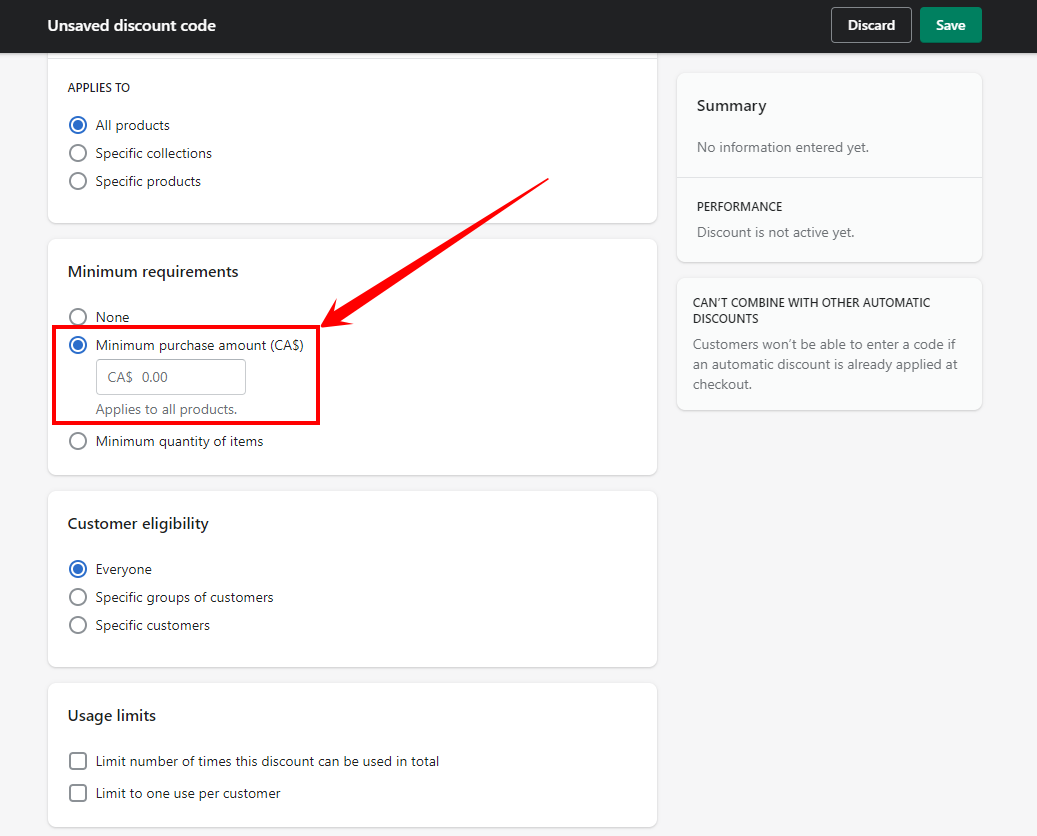The image size is (1037, 836).
Task: Click the Summary heading
Action: pyautogui.click(x=731, y=106)
